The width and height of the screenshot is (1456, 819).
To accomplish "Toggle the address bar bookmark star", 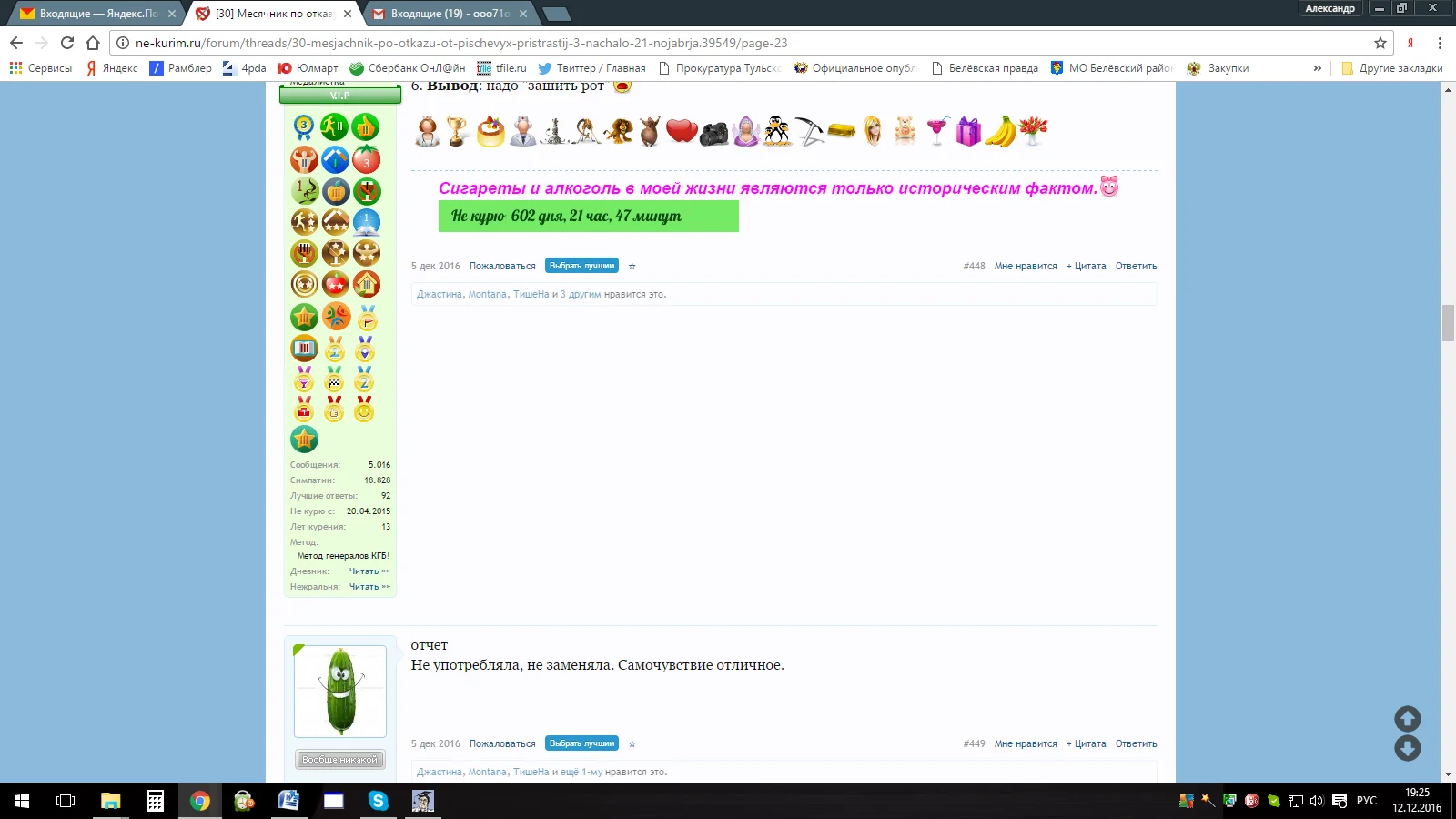I will (1380, 43).
